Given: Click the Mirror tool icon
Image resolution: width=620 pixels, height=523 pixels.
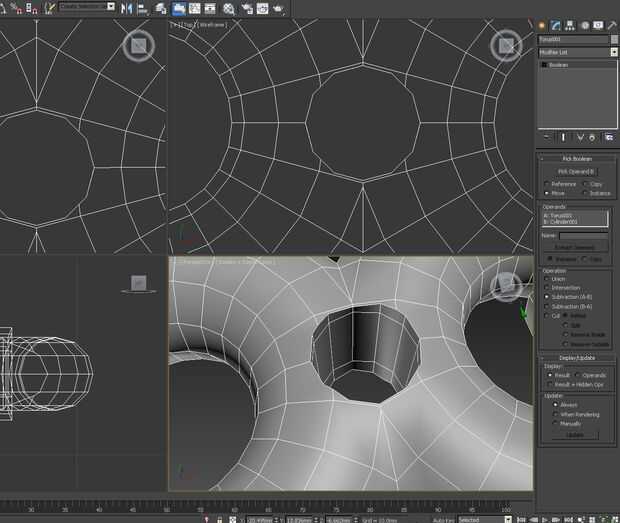Looking at the screenshot, I should click(127, 8).
